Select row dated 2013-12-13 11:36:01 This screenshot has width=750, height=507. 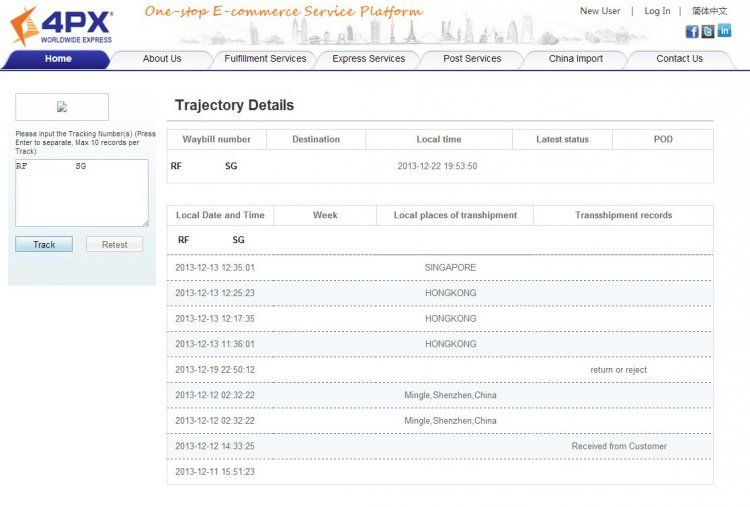click(440, 344)
